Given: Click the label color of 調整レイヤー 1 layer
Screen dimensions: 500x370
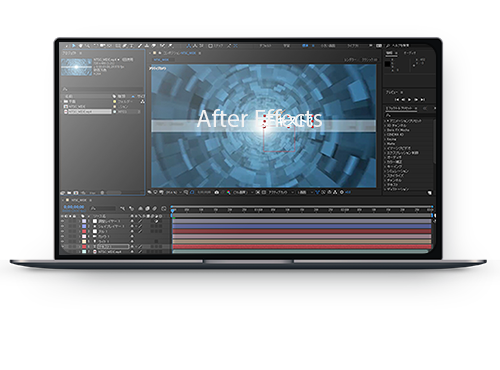Looking at the screenshot, I should (84, 221).
